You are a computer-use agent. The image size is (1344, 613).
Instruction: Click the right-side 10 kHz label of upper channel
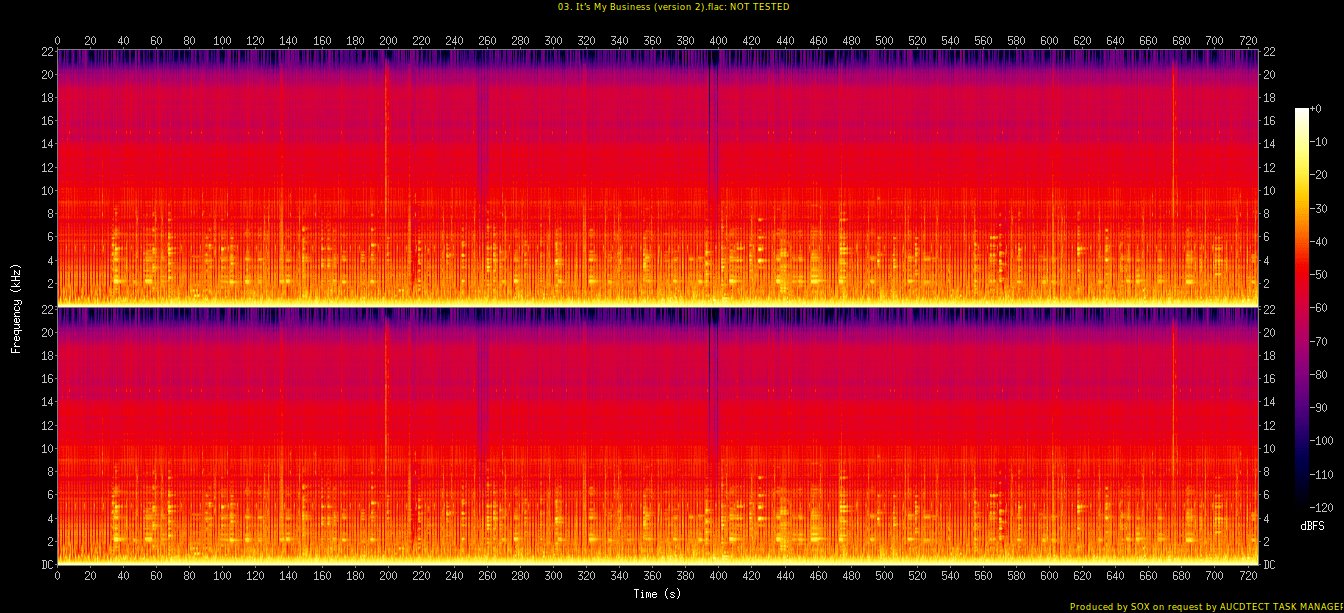pos(1268,190)
